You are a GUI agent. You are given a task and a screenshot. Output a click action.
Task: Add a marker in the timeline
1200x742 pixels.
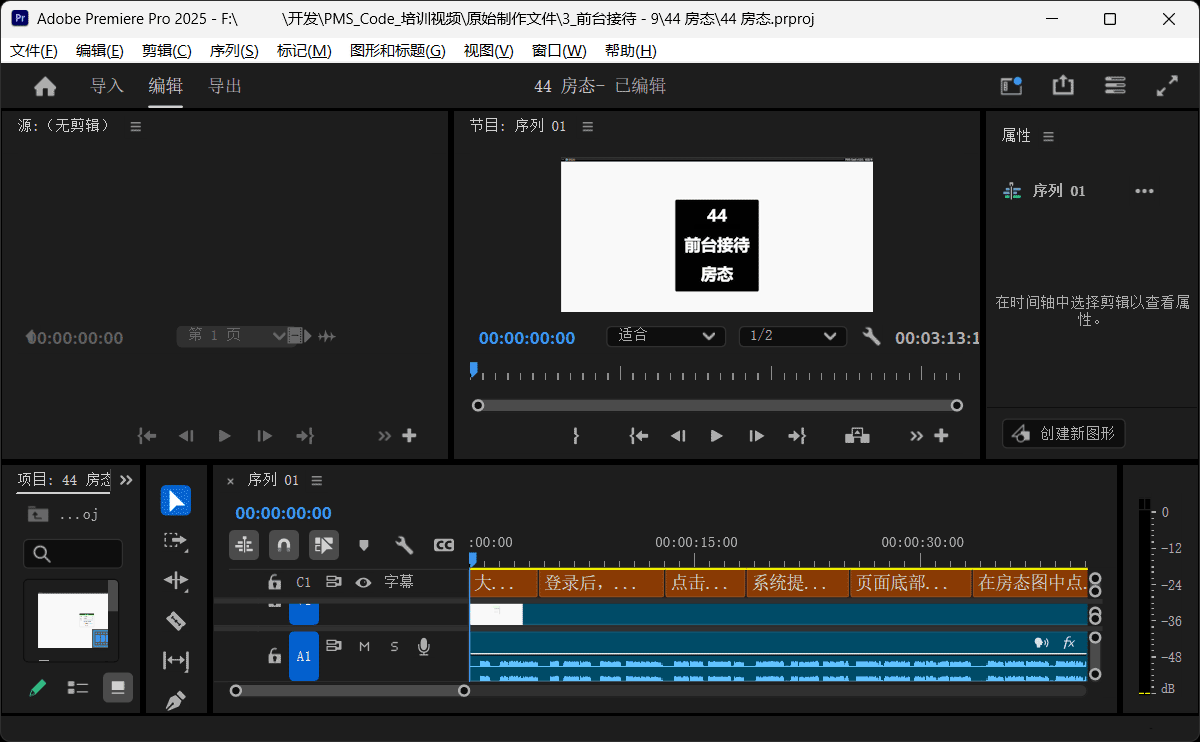(x=364, y=545)
